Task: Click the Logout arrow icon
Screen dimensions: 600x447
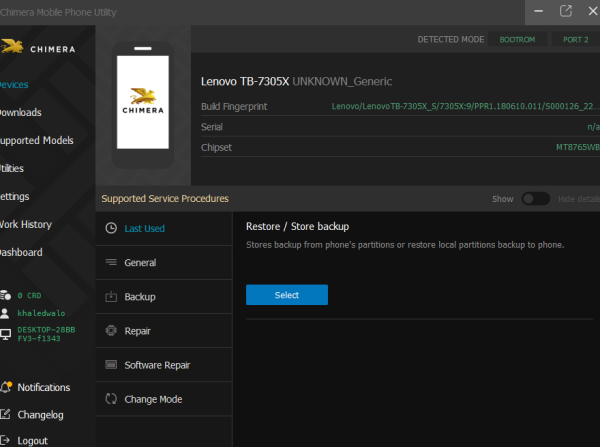Action: coord(5,440)
